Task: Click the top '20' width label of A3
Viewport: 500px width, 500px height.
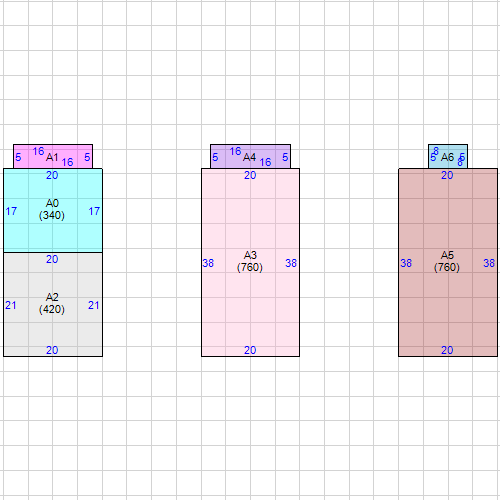Action: 250,175
